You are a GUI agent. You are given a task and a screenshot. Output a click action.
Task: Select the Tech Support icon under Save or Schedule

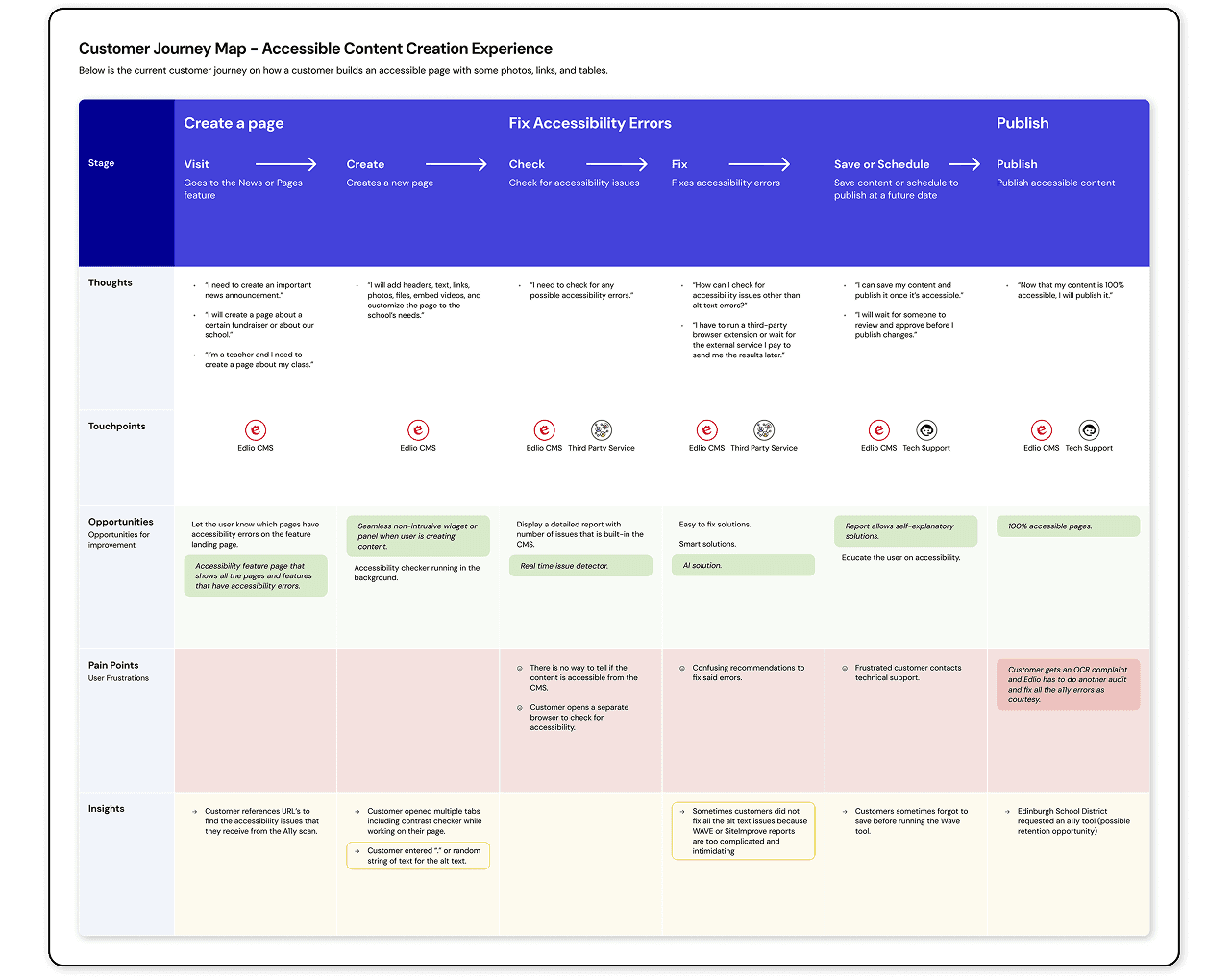[x=926, y=432]
